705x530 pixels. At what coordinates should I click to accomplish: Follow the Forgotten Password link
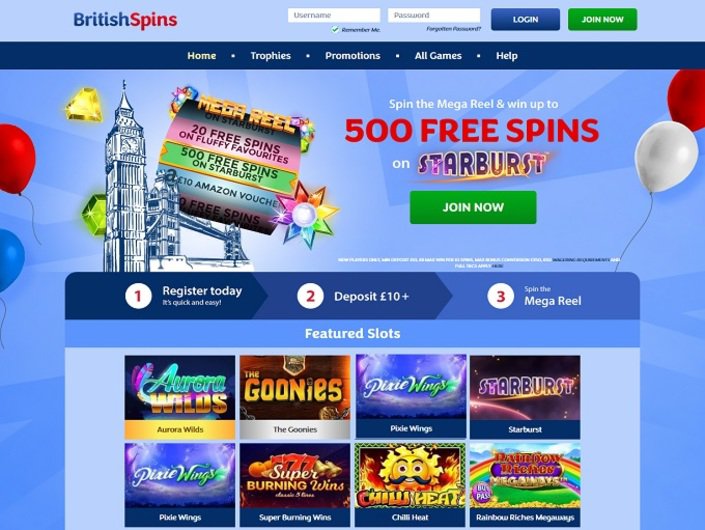pyautogui.click(x=453, y=29)
